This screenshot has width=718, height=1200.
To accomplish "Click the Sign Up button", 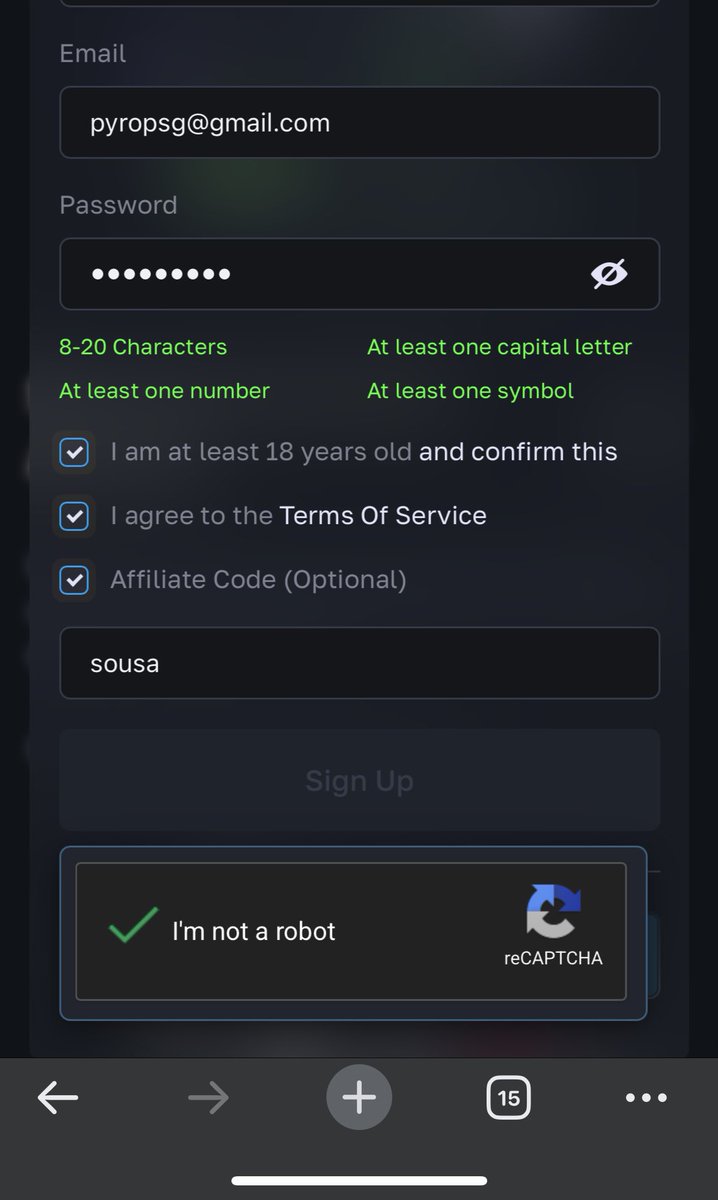I will click(x=359, y=780).
